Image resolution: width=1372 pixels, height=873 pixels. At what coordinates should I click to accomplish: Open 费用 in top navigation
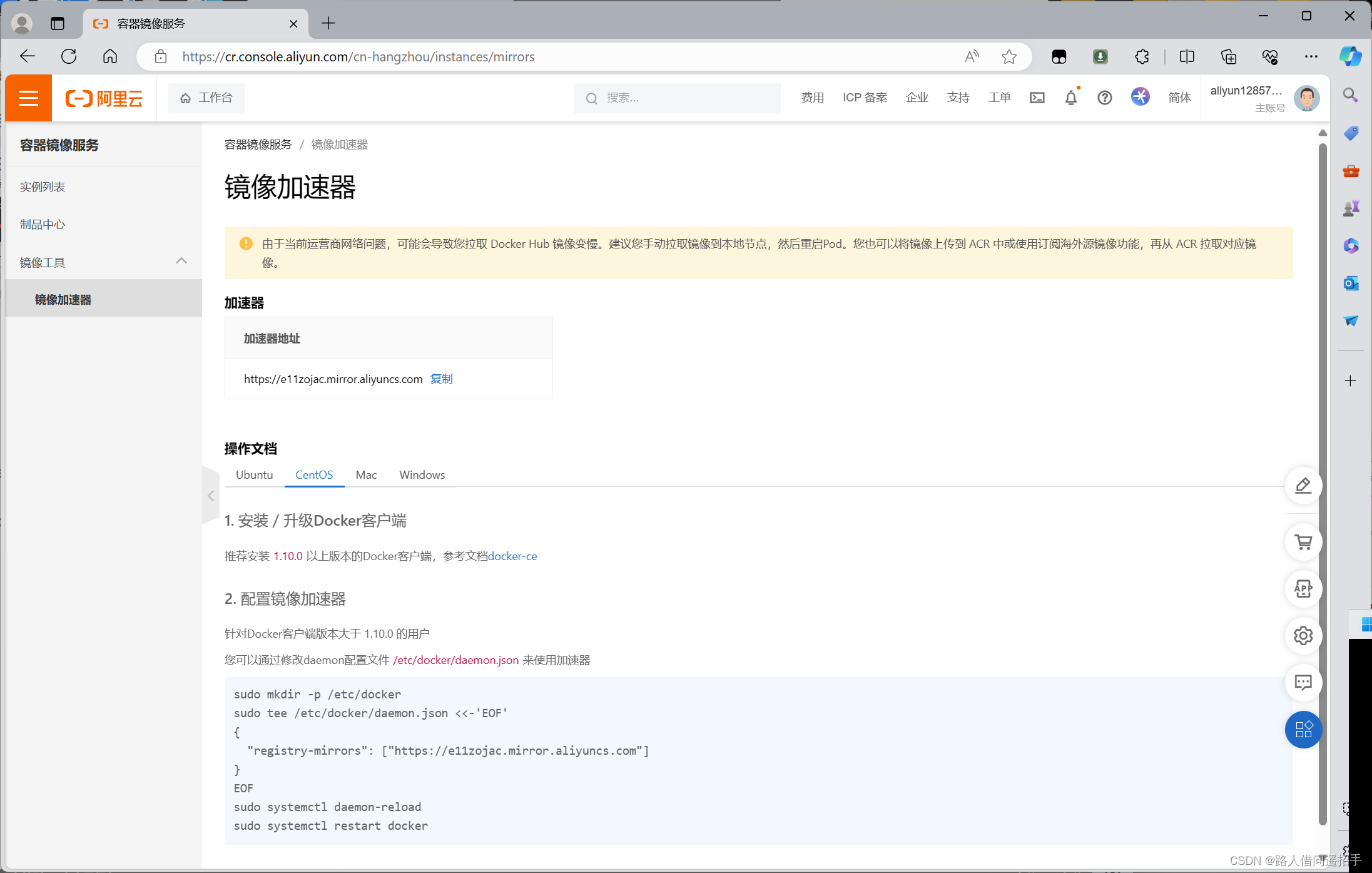tap(812, 98)
